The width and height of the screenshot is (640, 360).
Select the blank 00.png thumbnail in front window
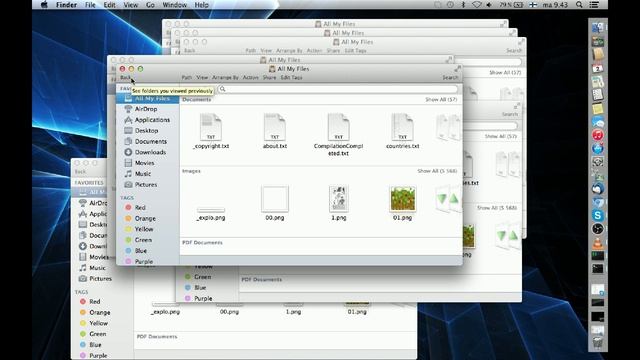[275, 199]
